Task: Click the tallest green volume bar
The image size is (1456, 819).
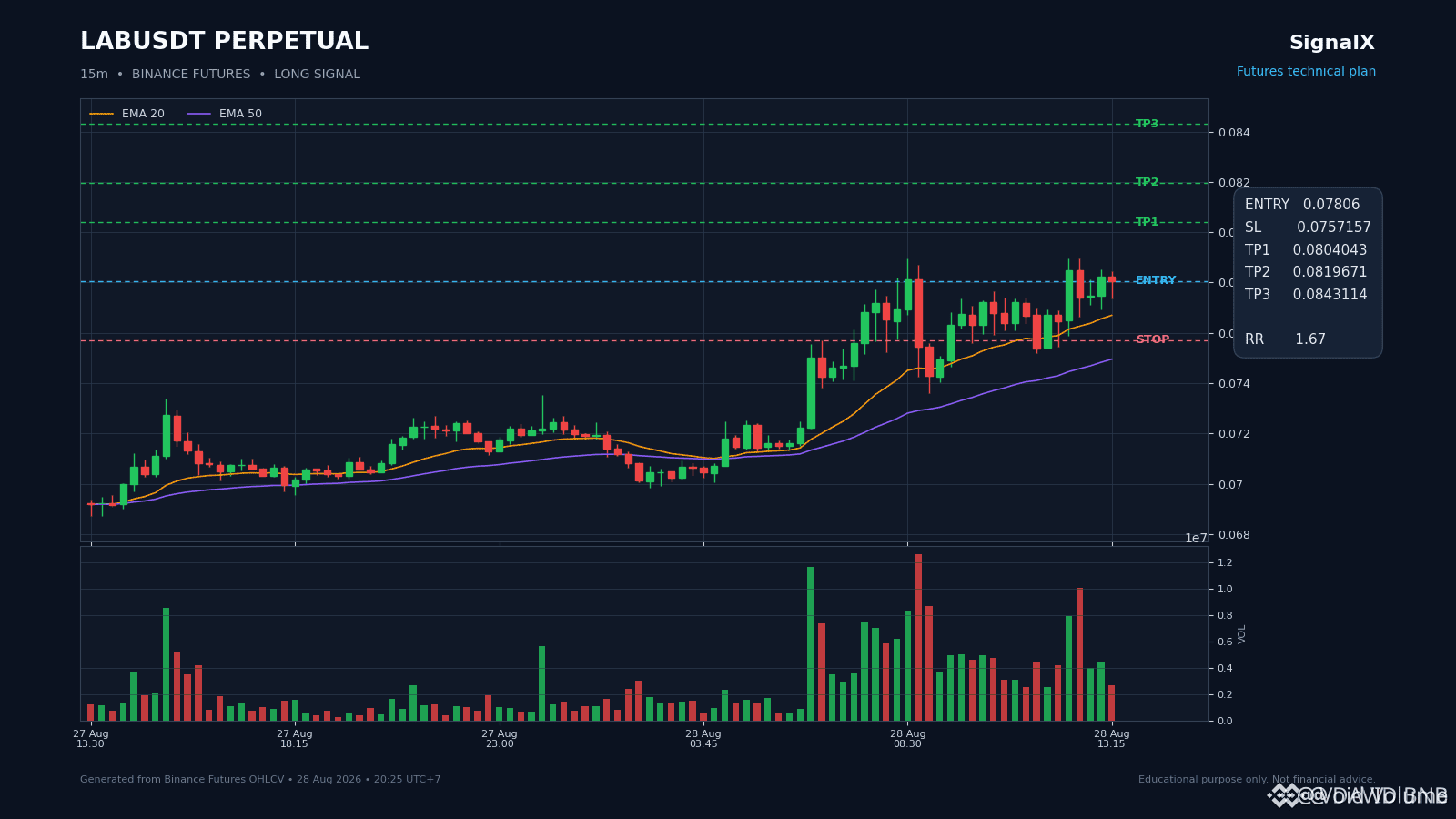Action: (x=811, y=643)
